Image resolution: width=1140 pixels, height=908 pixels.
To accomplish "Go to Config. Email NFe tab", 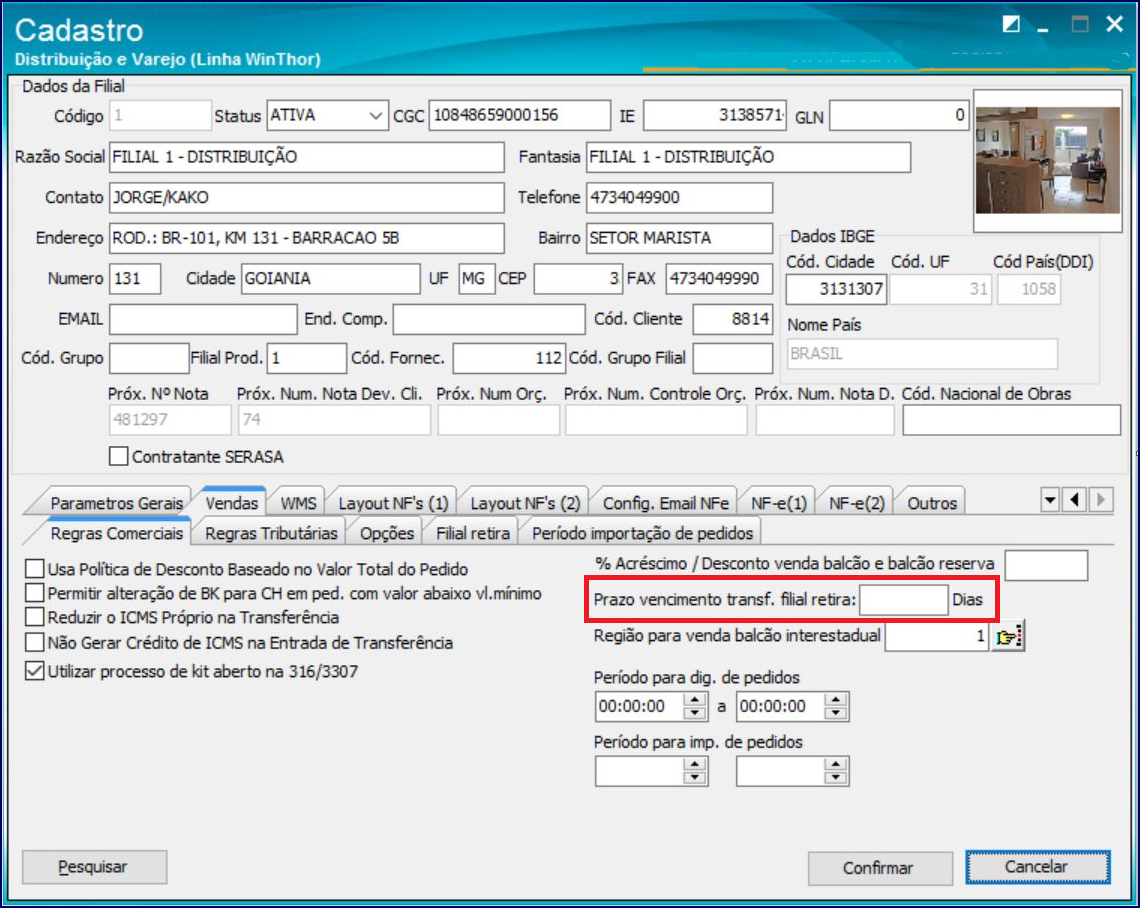I will click(x=665, y=503).
